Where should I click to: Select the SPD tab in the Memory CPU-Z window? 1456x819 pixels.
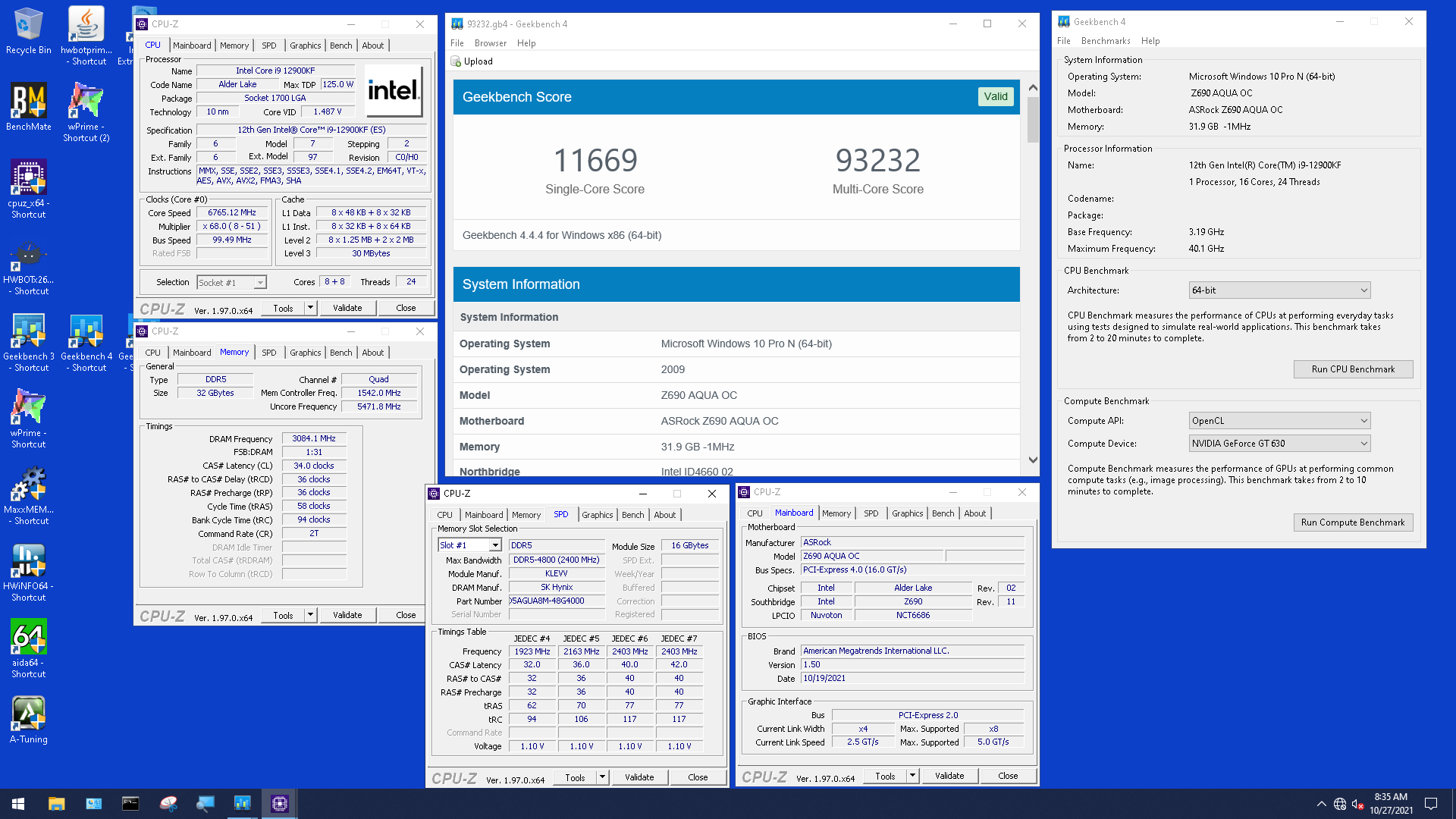coord(268,353)
